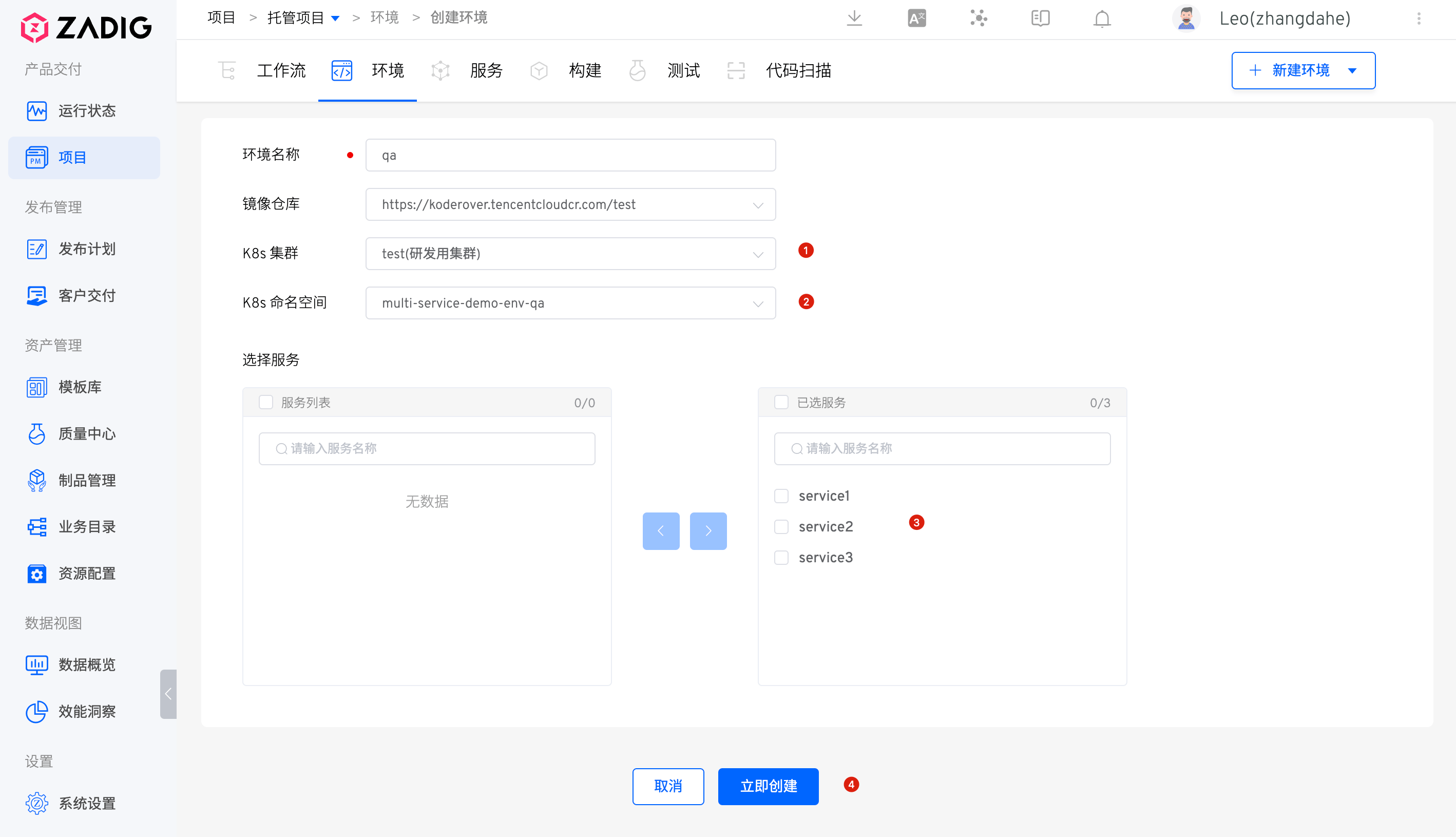
Task: Open 质量中心 from the sidebar
Action: (85, 433)
